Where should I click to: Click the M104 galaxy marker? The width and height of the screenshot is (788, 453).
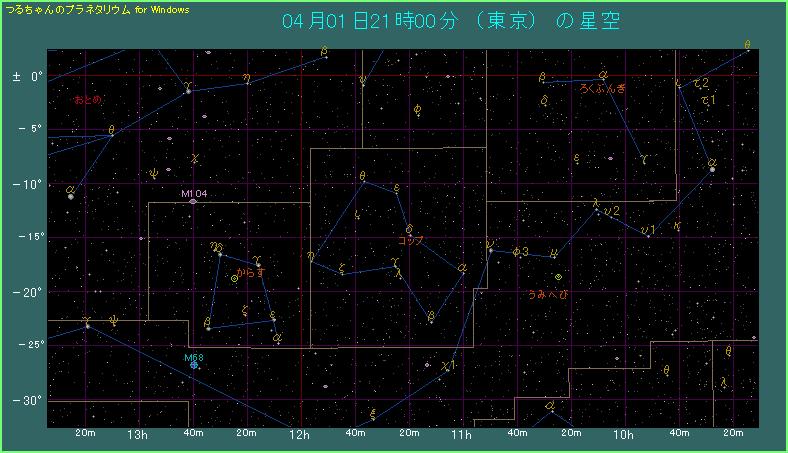click(x=193, y=201)
